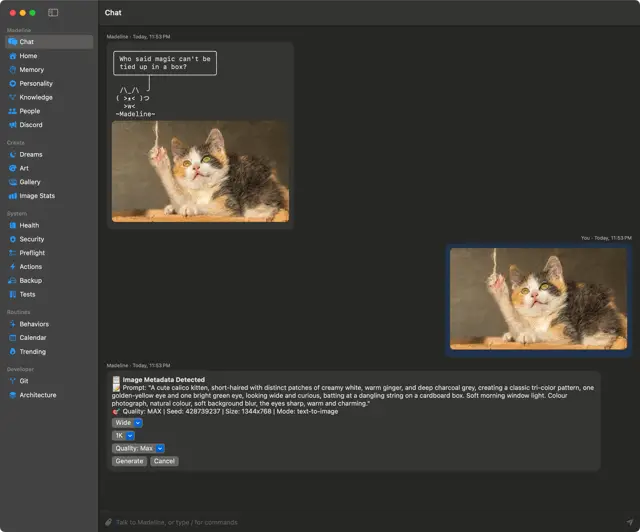Click the Calendar icon in Routines
This screenshot has width=640, height=532.
(x=13, y=338)
